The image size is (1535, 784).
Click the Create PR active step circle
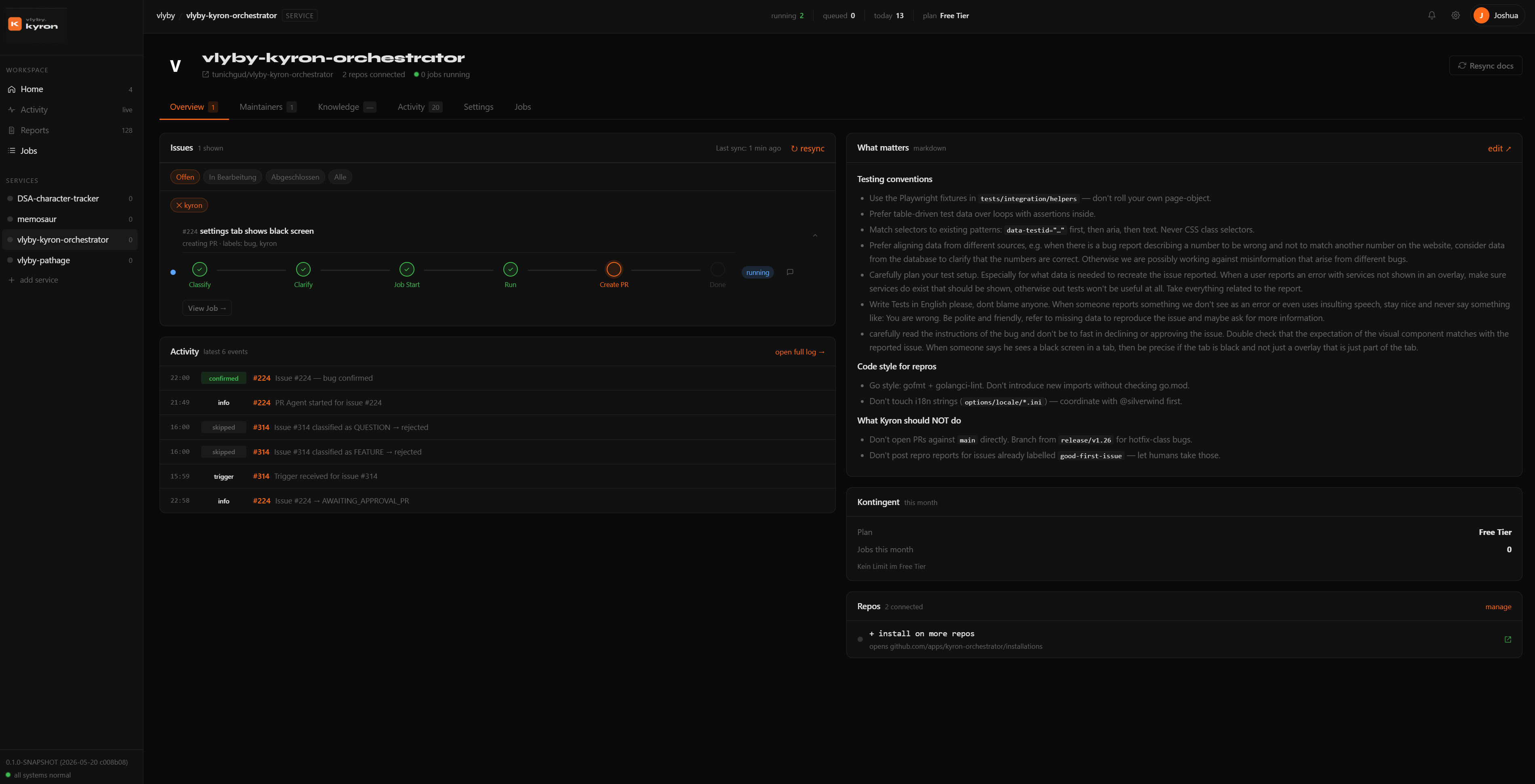[x=614, y=269]
